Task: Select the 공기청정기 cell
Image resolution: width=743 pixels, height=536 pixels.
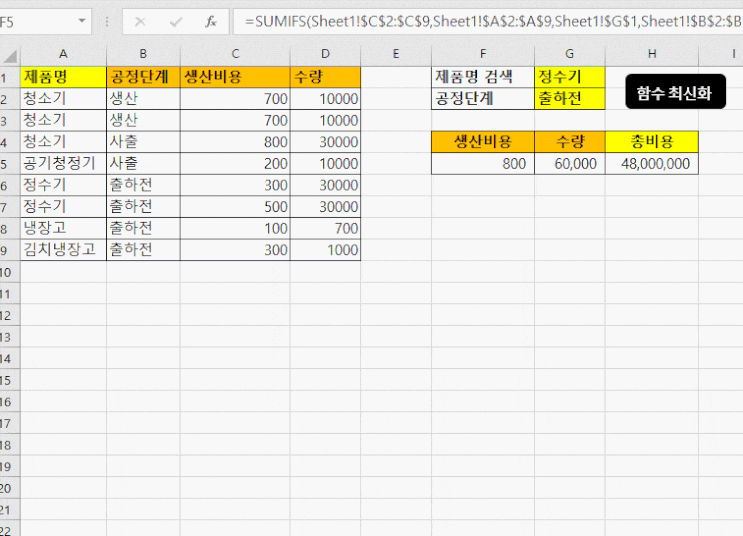Action: 63,164
